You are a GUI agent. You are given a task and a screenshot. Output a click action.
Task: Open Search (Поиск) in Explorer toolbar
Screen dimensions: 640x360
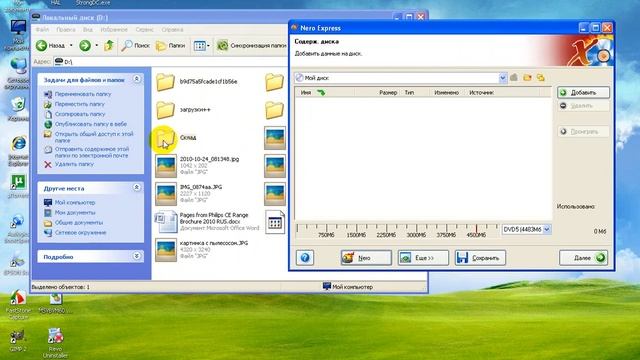click(136, 45)
